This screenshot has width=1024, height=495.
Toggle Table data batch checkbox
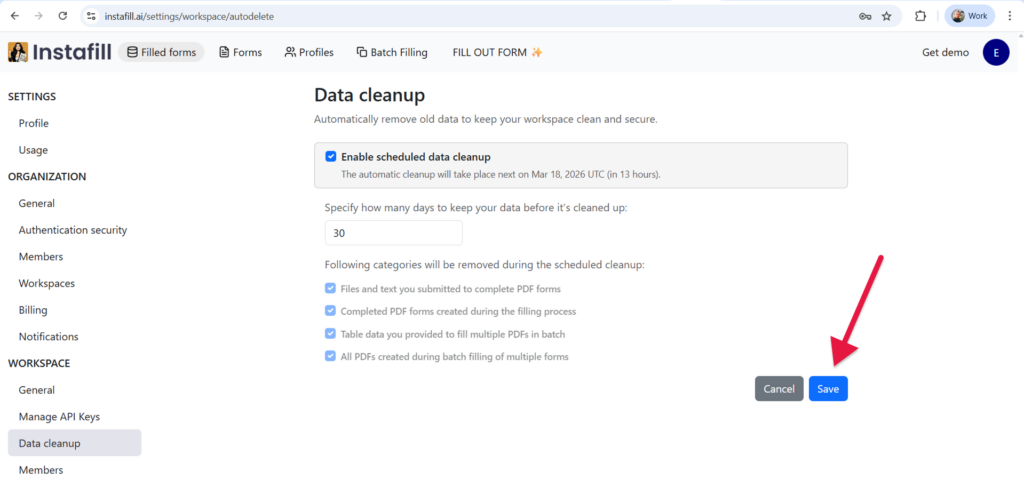coord(331,334)
